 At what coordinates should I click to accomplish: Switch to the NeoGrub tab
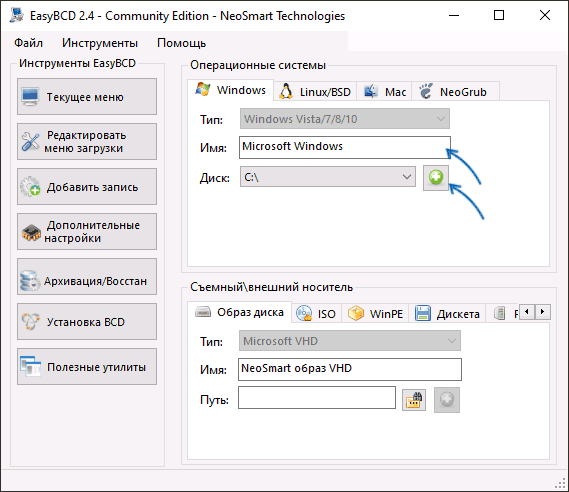tap(455, 91)
